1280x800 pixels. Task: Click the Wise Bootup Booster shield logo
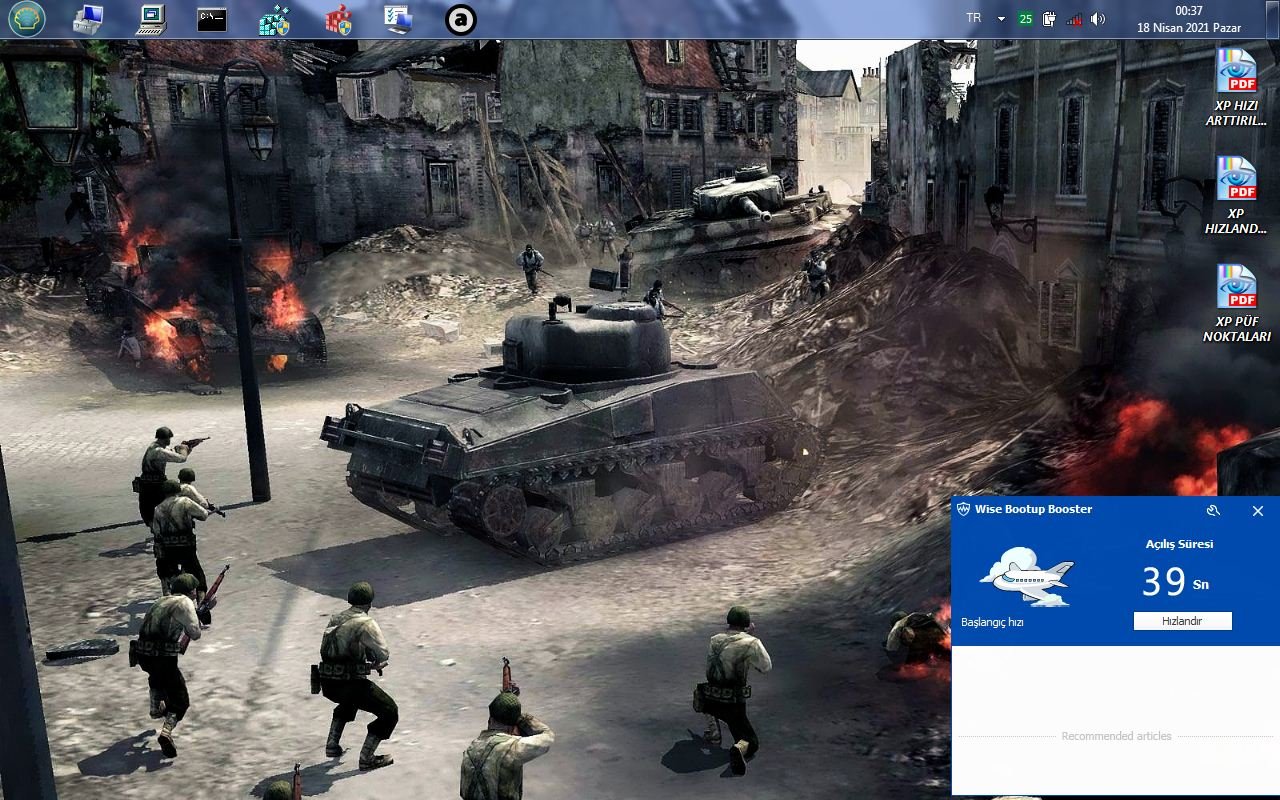click(964, 509)
